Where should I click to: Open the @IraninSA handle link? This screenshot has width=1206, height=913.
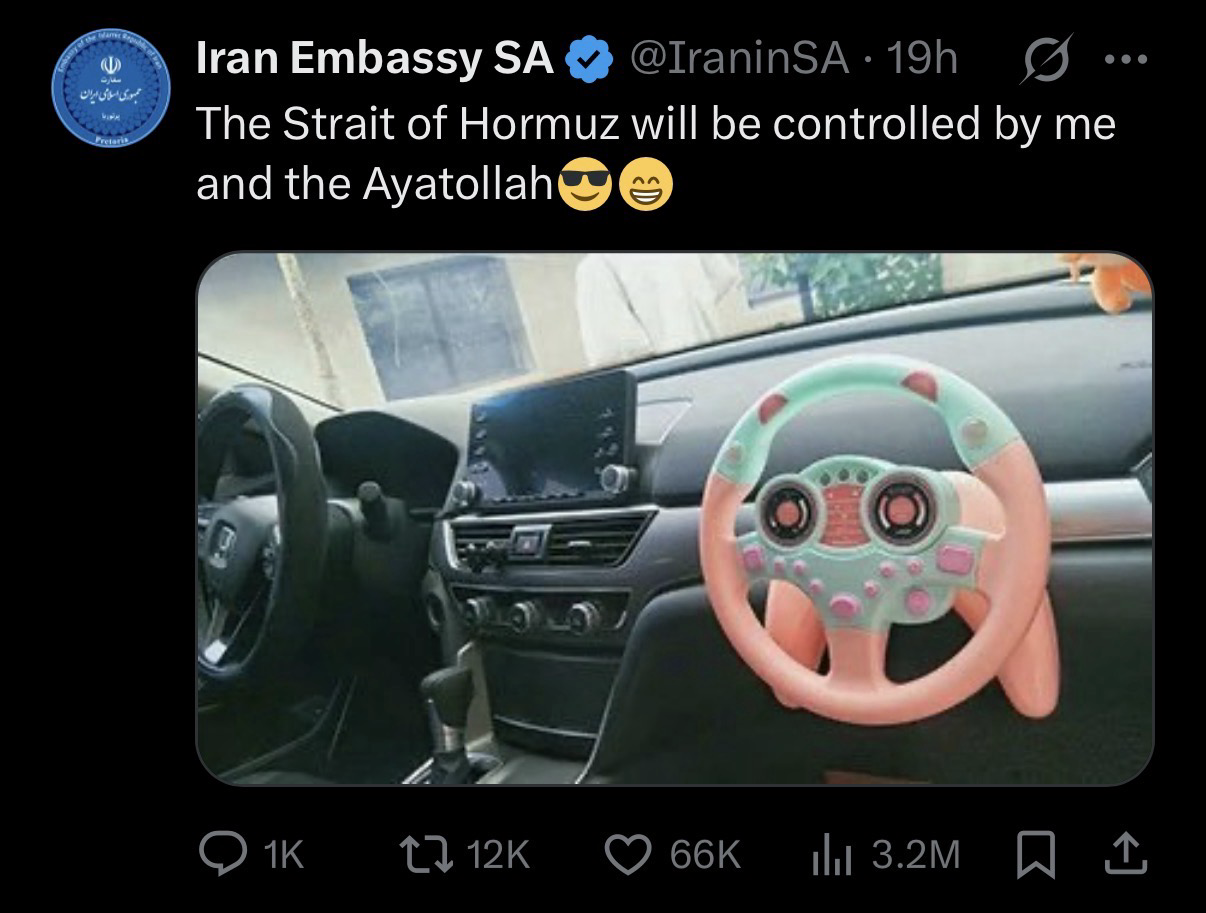[x=739, y=60]
